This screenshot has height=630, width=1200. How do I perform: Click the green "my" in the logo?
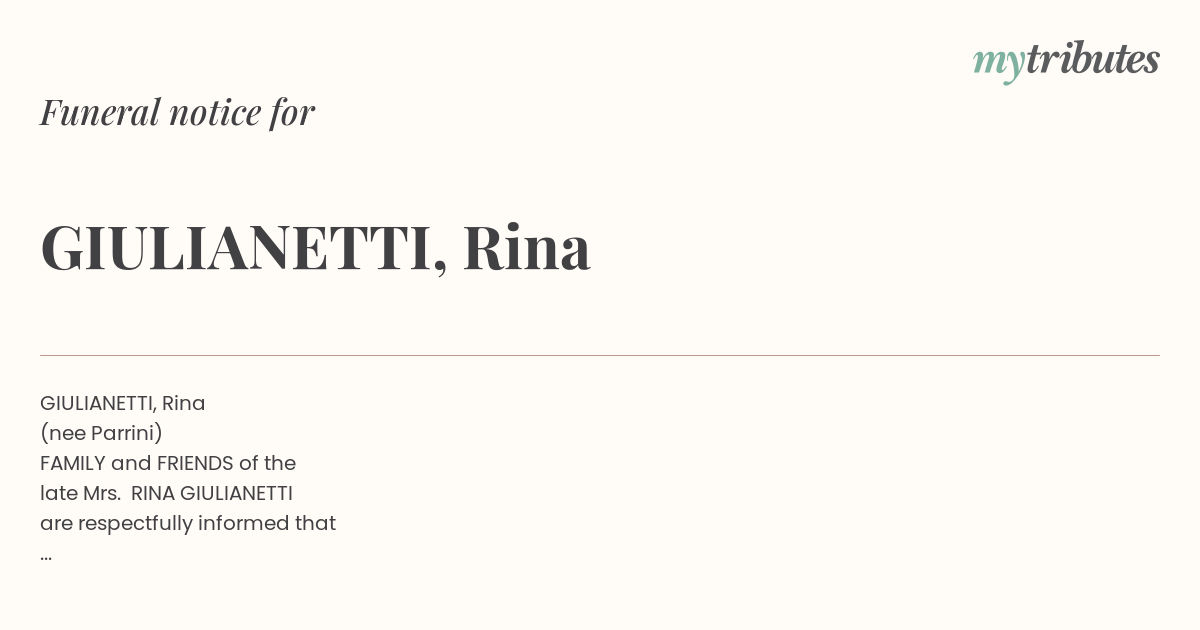pos(998,64)
